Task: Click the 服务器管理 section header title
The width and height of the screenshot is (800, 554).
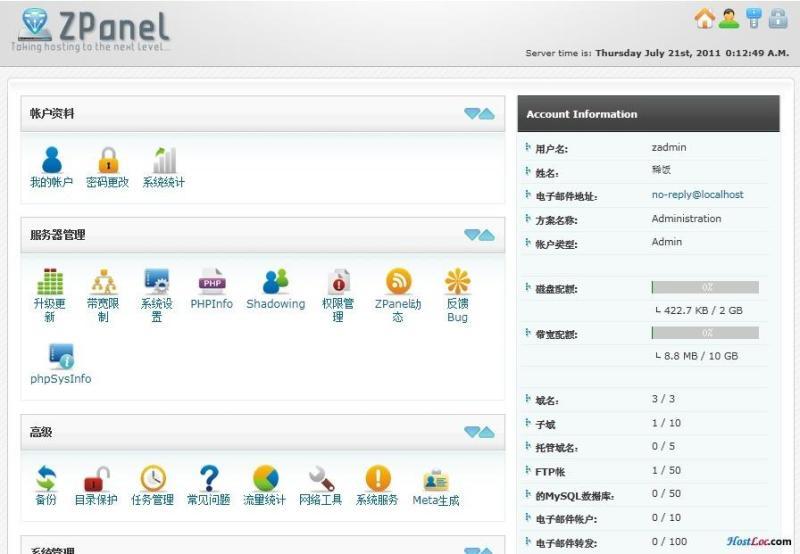Action: (x=58, y=235)
